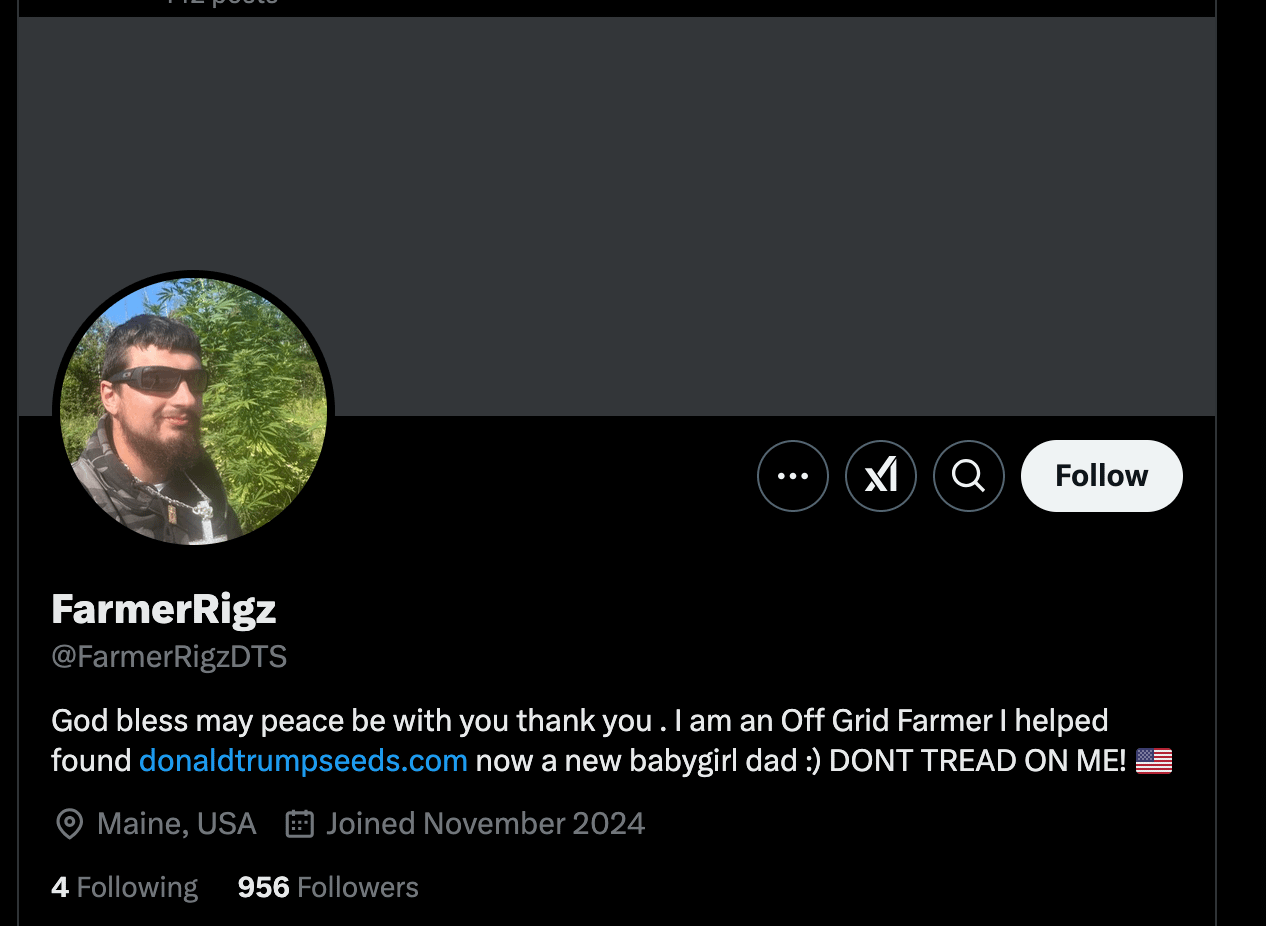The width and height of the screenshot is (1266, 926).
Task: Click the Grok xAI icon button
Action: pos(881,476)
